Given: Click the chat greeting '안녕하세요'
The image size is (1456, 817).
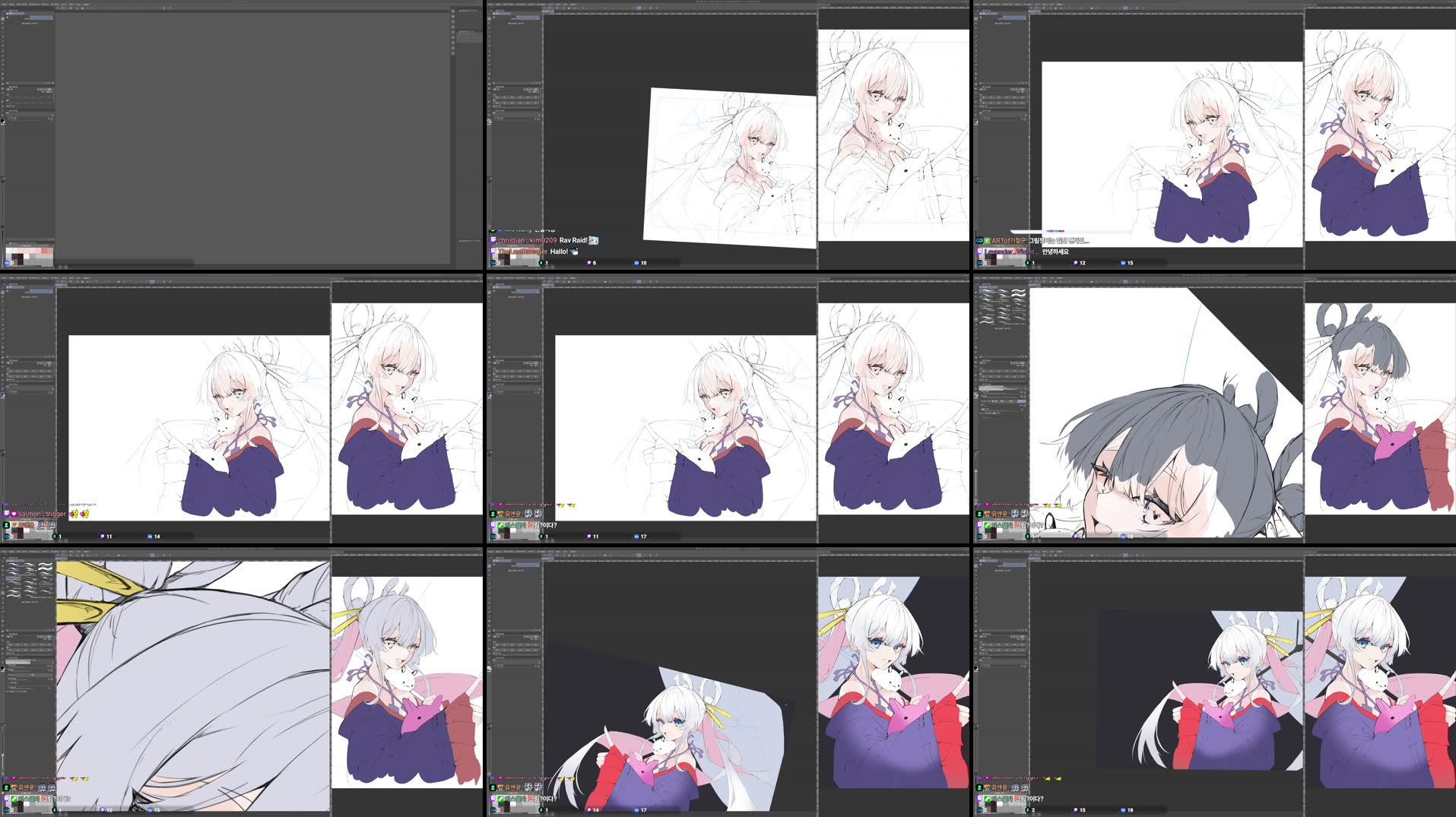Looking at the screenshot, I should 1055,252.
